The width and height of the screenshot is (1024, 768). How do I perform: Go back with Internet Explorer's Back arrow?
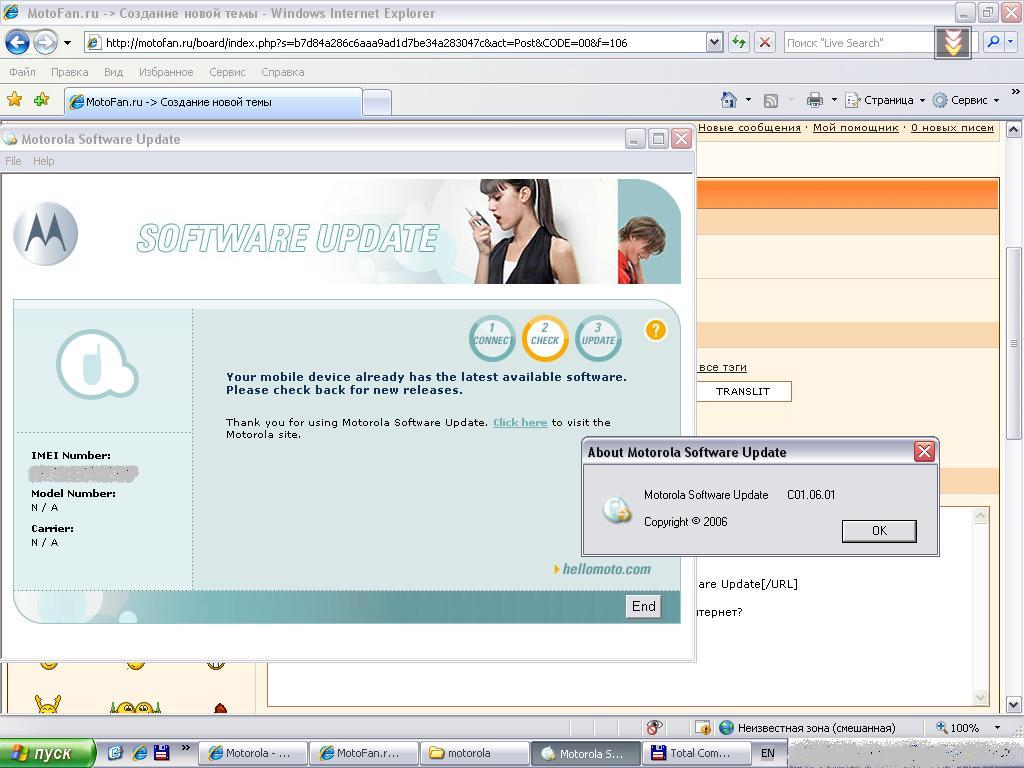tap(17, 43)
